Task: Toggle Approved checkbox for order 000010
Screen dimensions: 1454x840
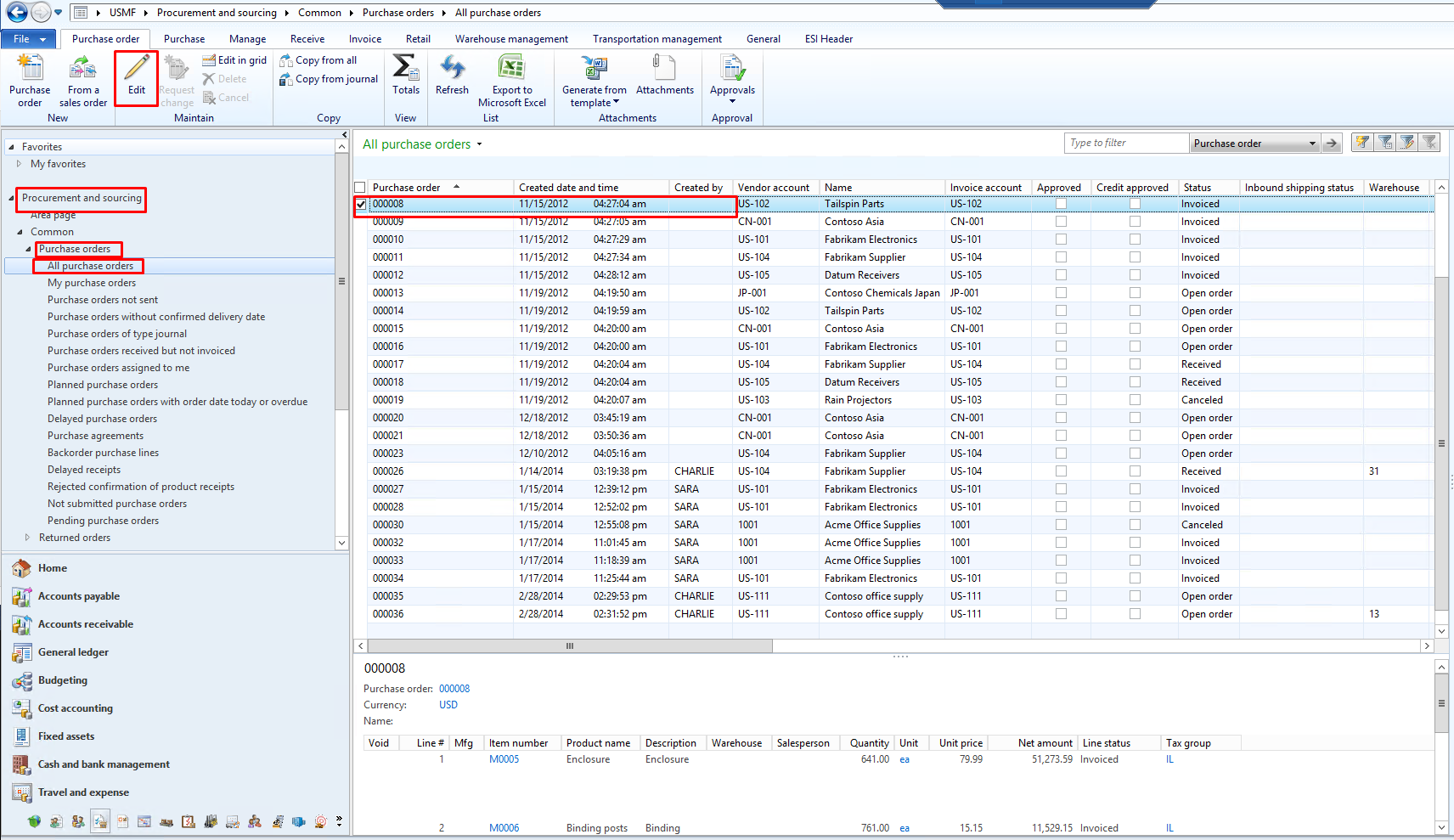Action: point(1061,240)
